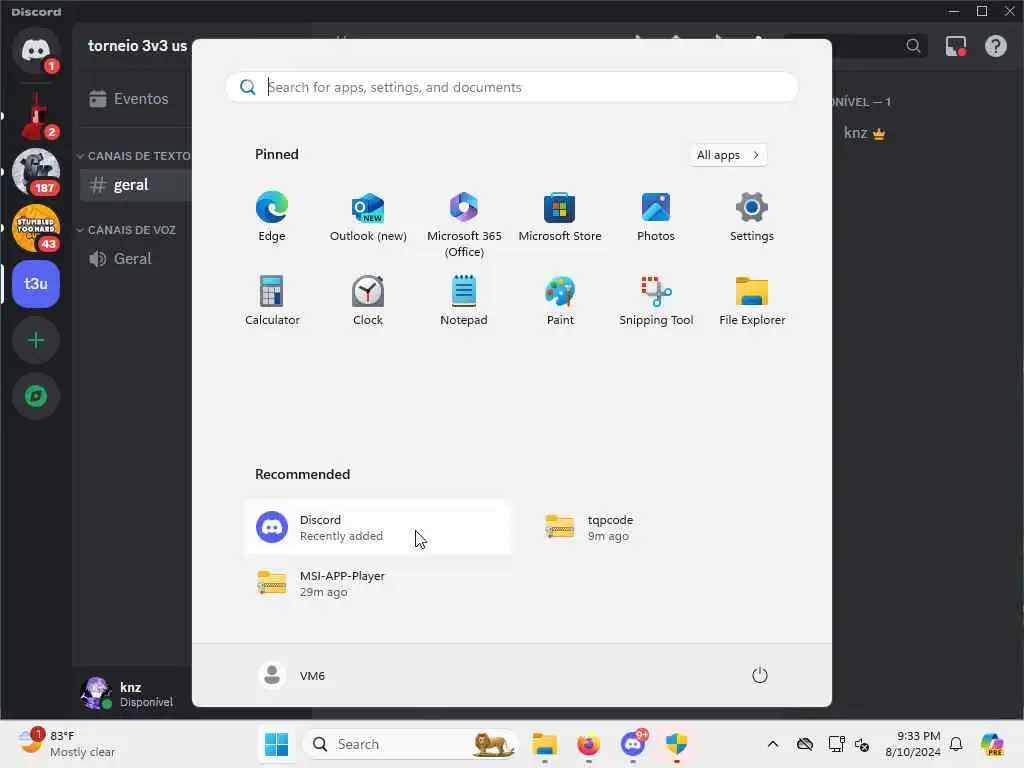Screen dimensions: 1024x768
Task: Click Discord search magnifier icon
Action: [x=913, y=46]
